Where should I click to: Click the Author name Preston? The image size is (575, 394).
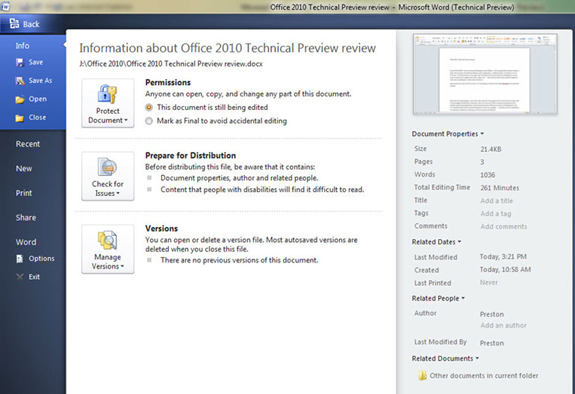(x=492, y=314)
